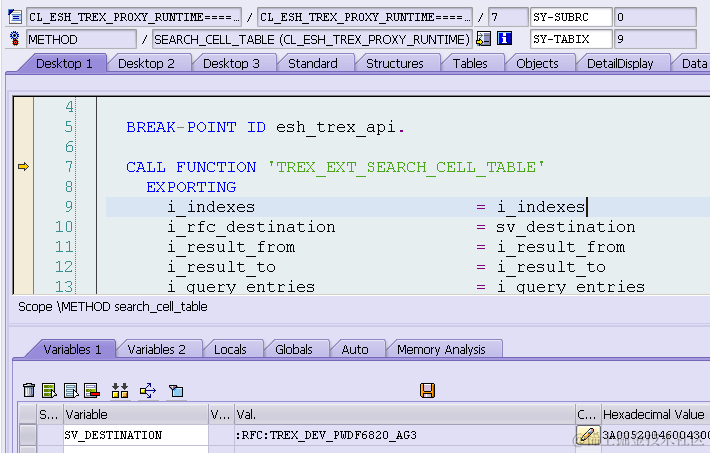Click the line number field showing 7
This screenshot has height=453, width=710.
pyautogui.click(x=508, y=17)
